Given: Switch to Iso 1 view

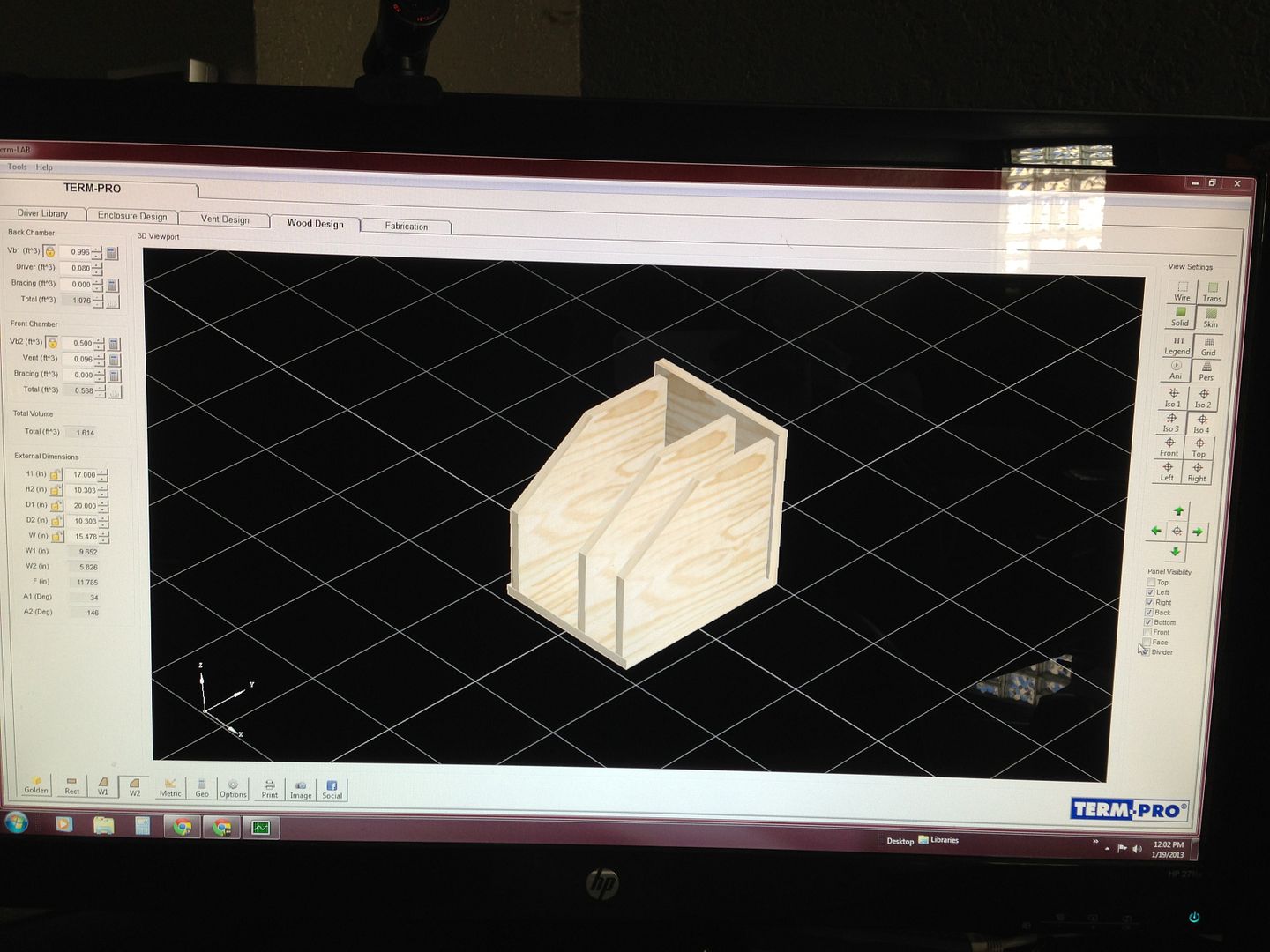Looking at the screenshot, I should pos(1173,398).
